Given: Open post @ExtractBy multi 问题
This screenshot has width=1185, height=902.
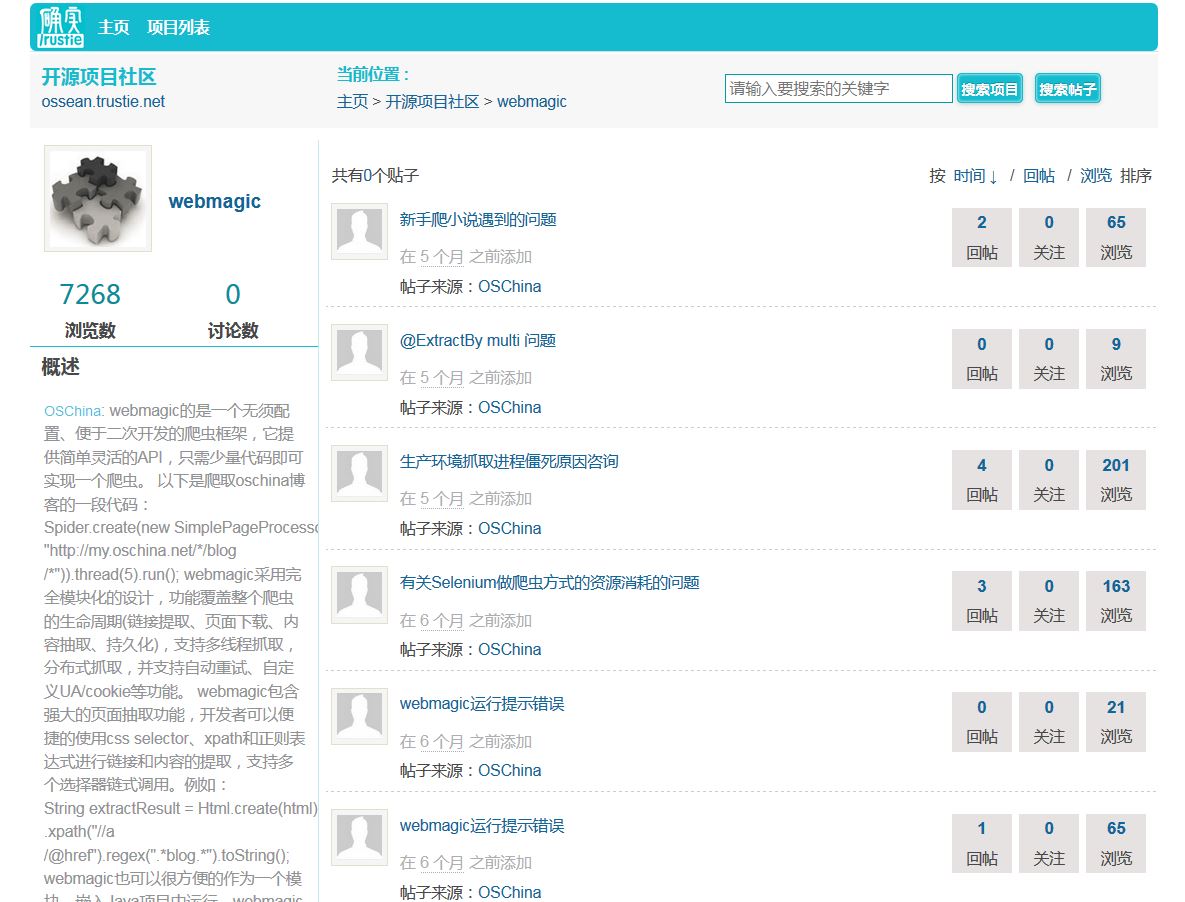Looking at the screenshot, I should [x=478, y=341].
